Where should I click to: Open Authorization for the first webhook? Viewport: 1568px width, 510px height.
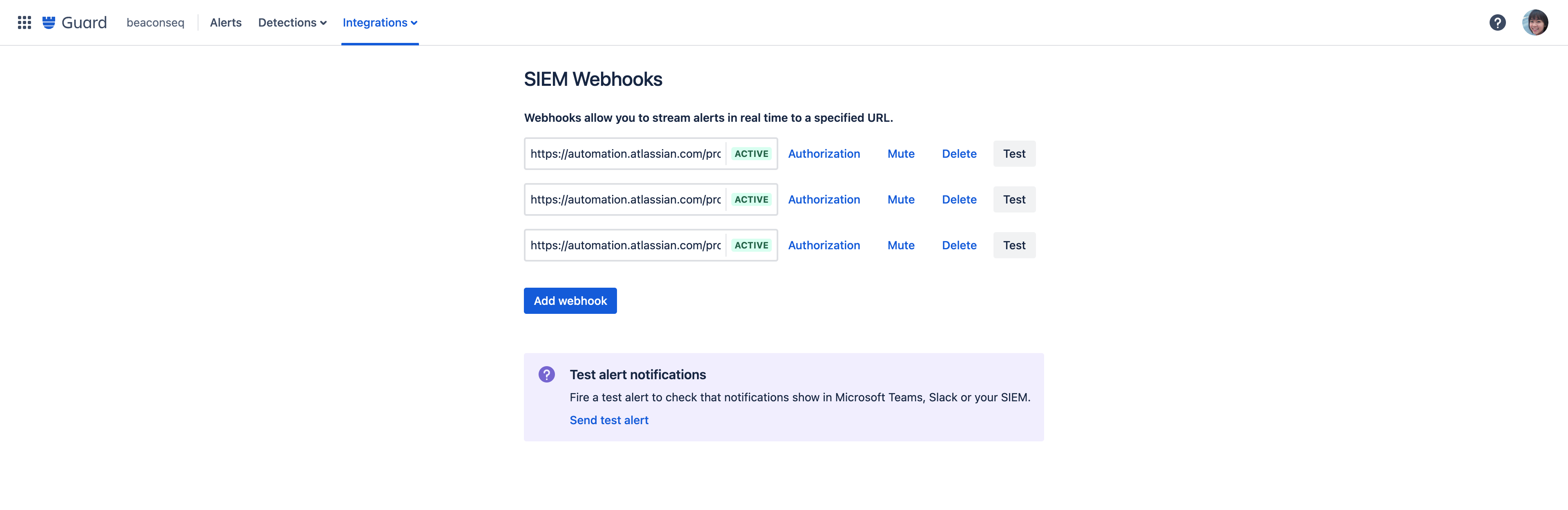pos(824,154)
